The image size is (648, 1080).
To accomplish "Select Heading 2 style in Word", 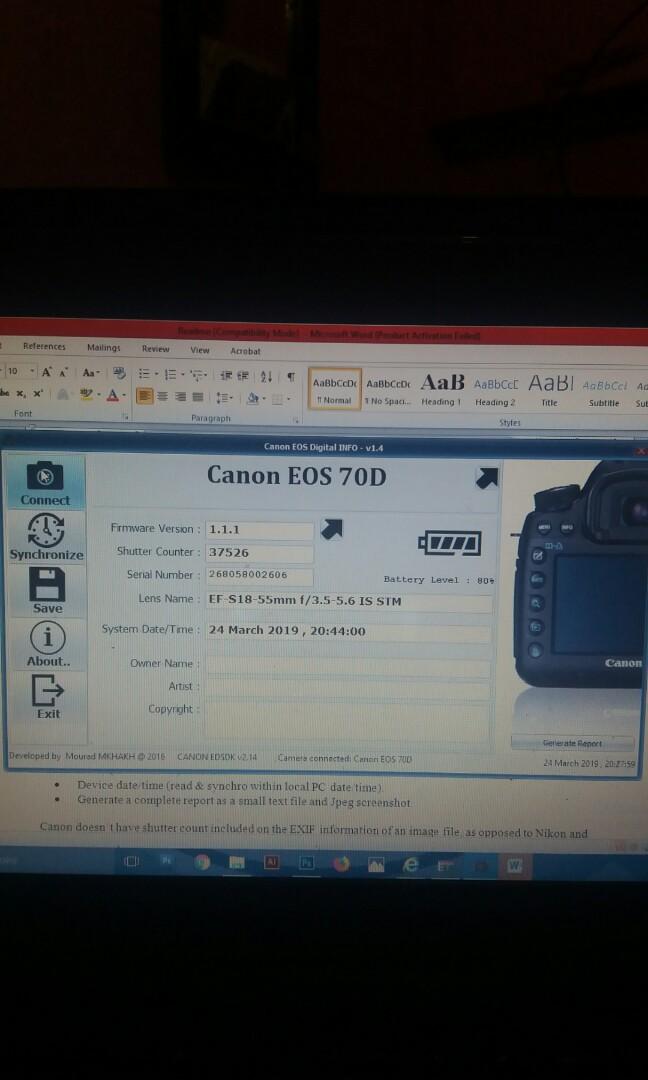I will click(495, 391).
